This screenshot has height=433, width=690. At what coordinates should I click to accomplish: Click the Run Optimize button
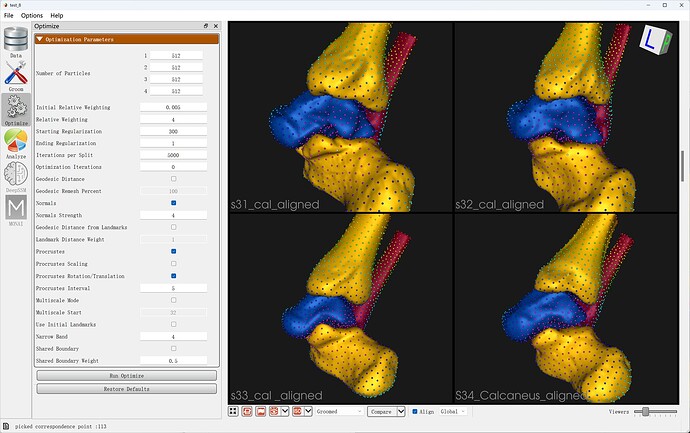127,376
